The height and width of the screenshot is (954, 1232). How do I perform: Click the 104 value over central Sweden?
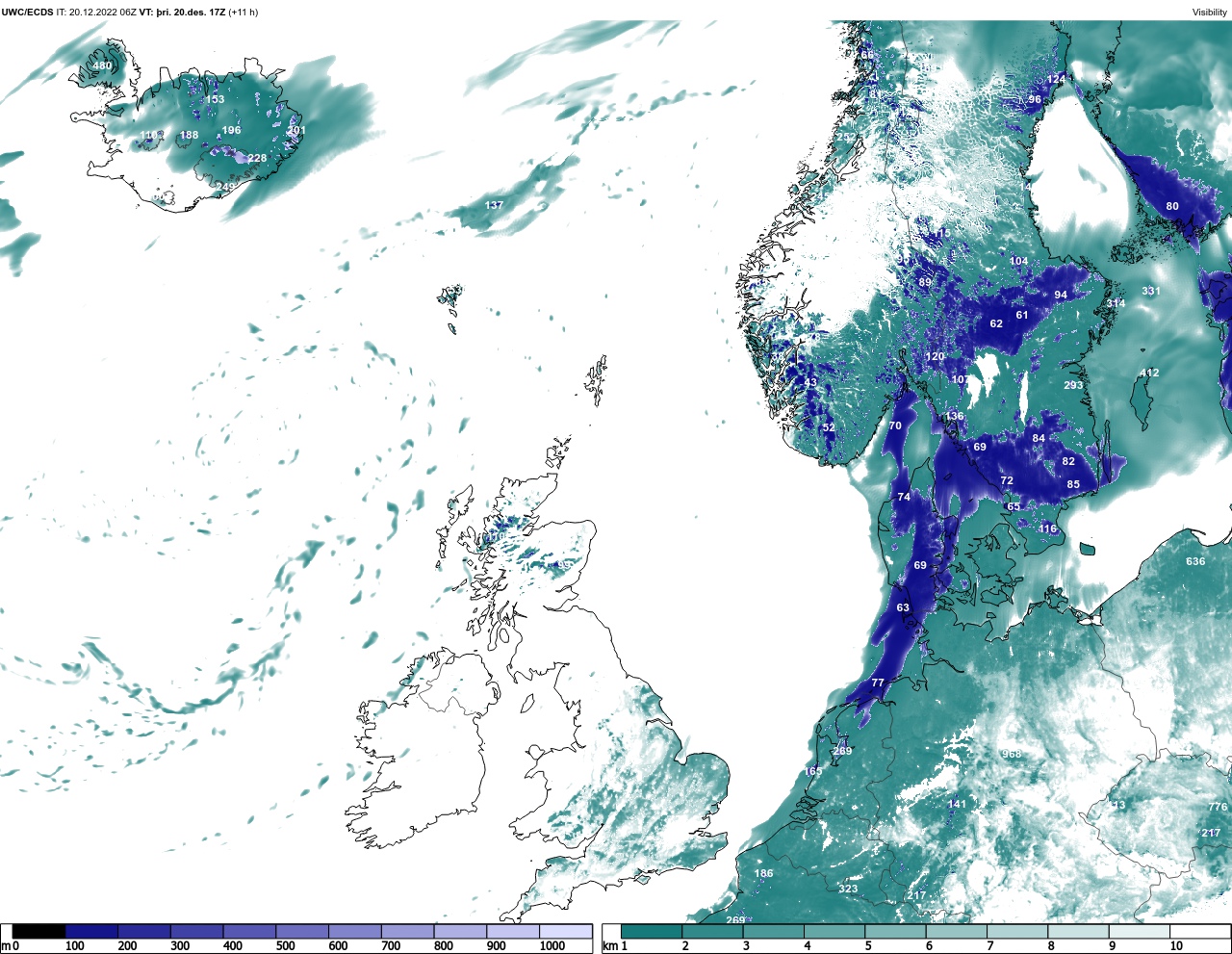tap(1018, 261)
